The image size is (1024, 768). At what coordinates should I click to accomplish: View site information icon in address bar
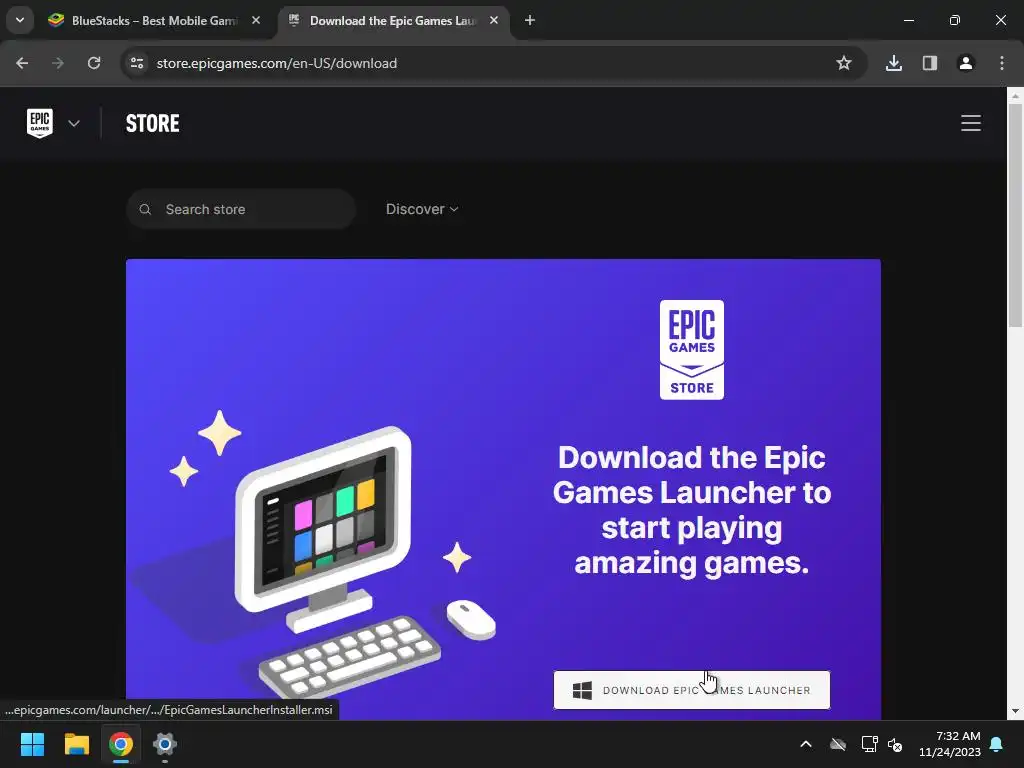(137, 63)
